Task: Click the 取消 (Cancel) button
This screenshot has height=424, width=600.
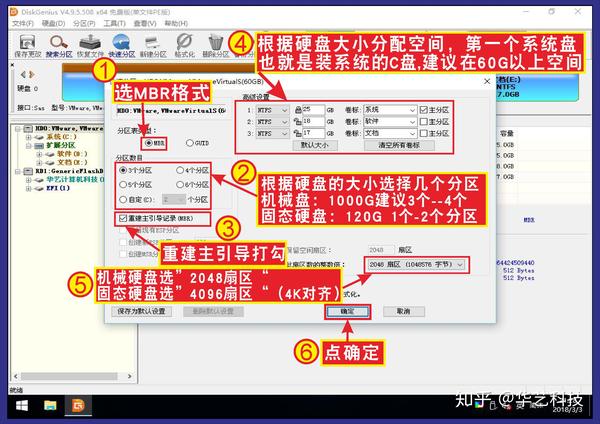Action: tap(404, 311)
